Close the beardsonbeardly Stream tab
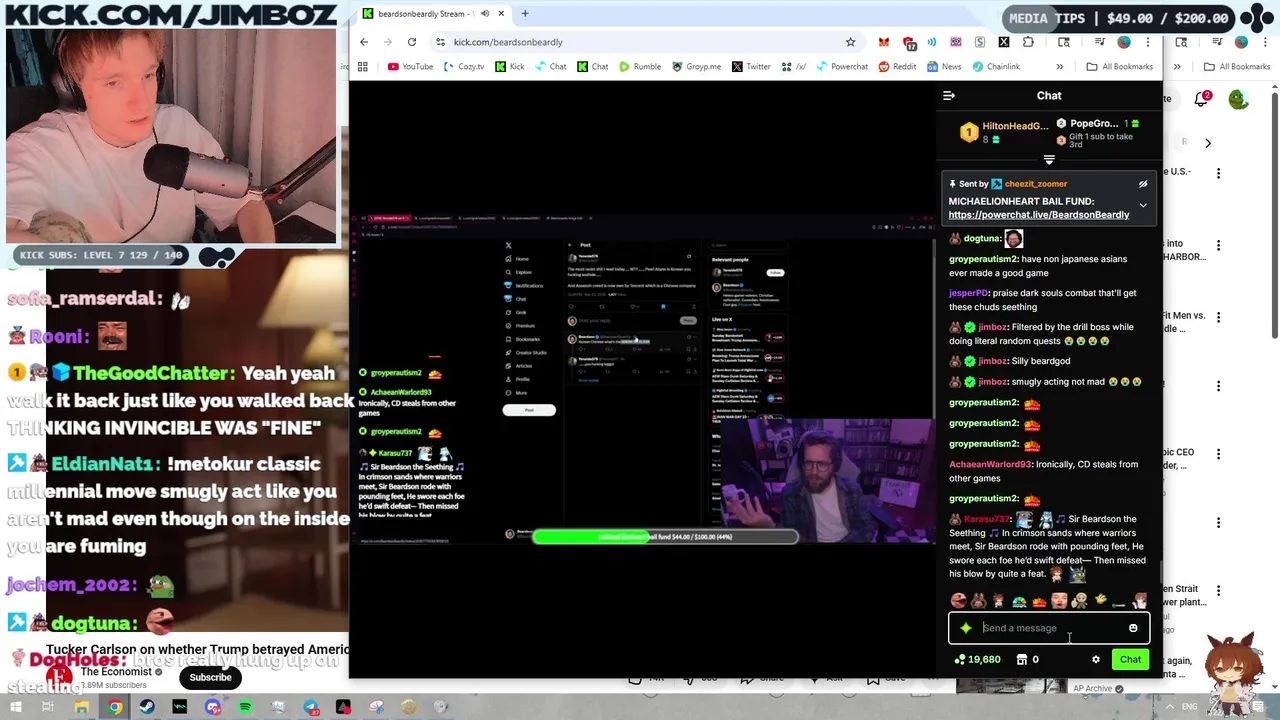 click(x=500, y=14)
